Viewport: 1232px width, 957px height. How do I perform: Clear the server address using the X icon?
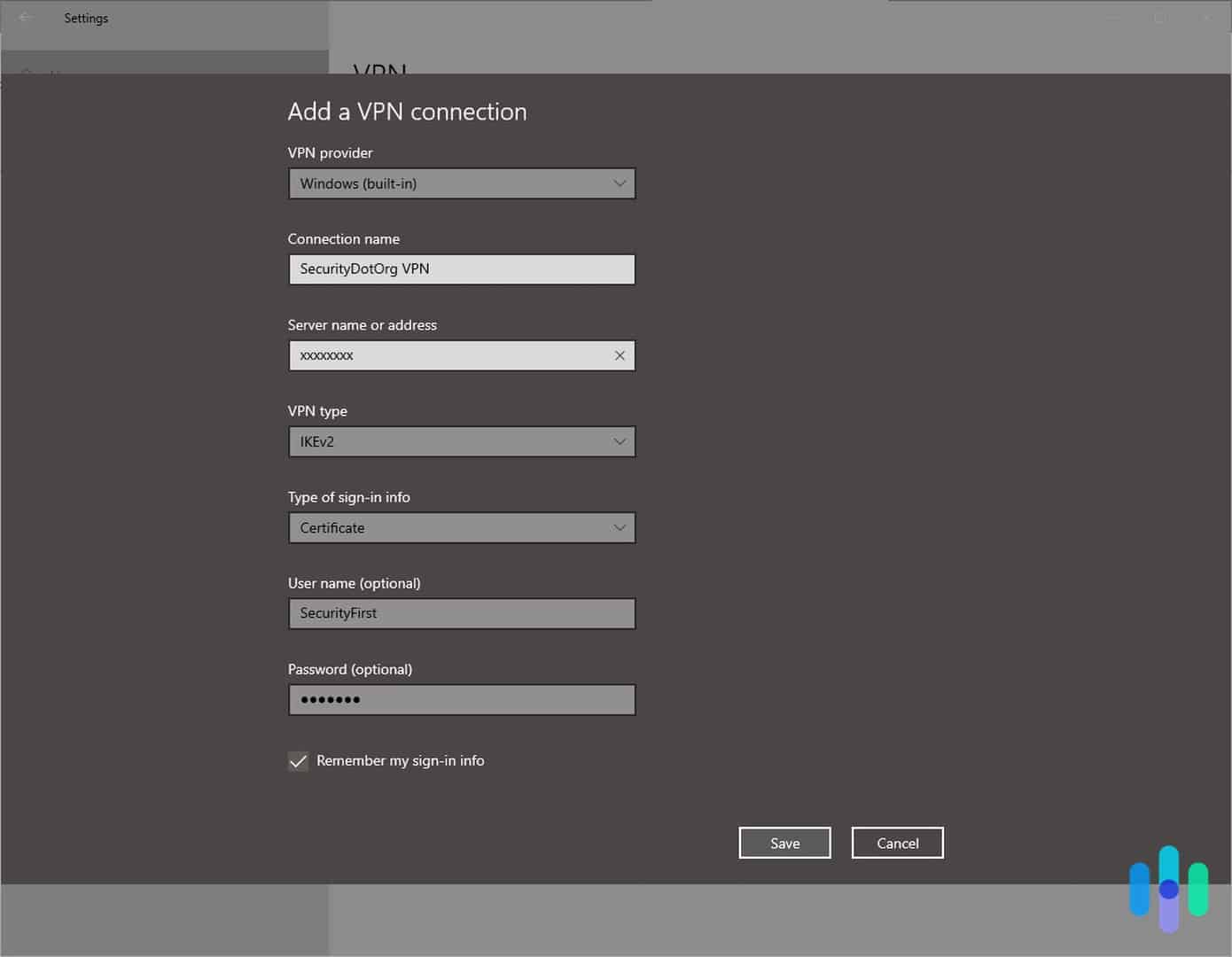(x=620, y=355)
